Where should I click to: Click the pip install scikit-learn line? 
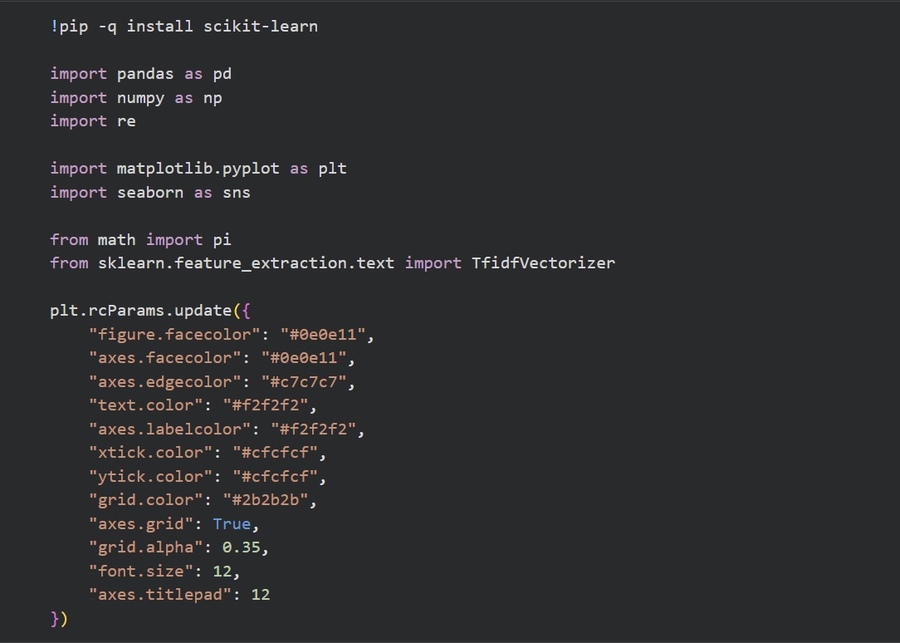[x=184, y=26]
